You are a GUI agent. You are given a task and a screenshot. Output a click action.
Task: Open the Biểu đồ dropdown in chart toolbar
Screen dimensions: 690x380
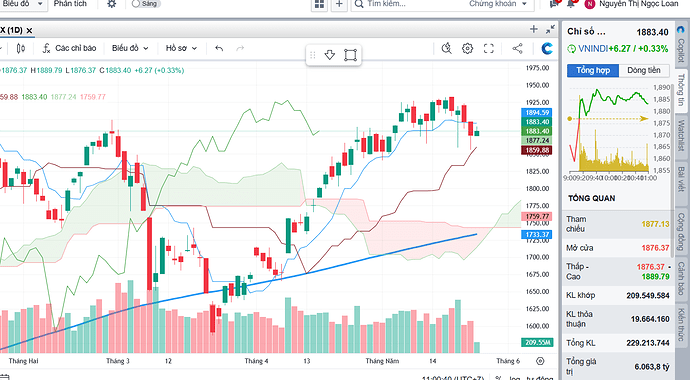[x=130, y=48]
